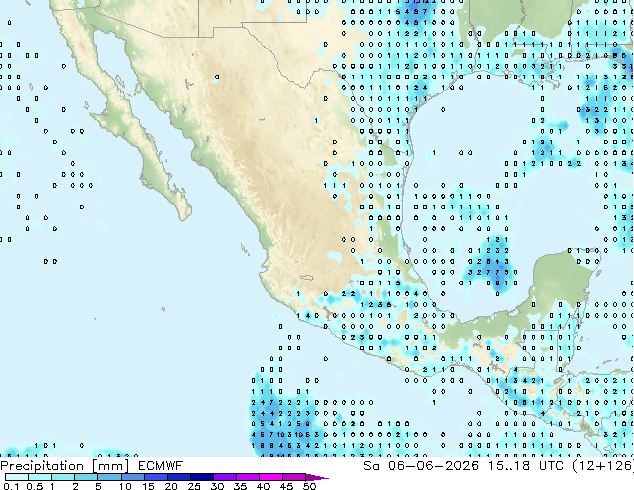This screenshot has width=634, height=490.
Task: Select the 2 to 5 mm legend swatch
Action: tap(86, 477)
